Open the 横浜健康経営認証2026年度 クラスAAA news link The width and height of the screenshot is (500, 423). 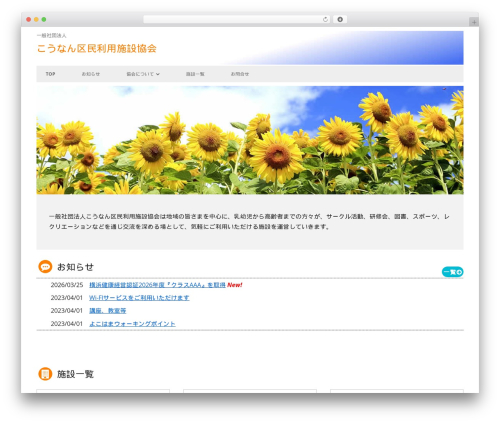[x=157, y=285]
